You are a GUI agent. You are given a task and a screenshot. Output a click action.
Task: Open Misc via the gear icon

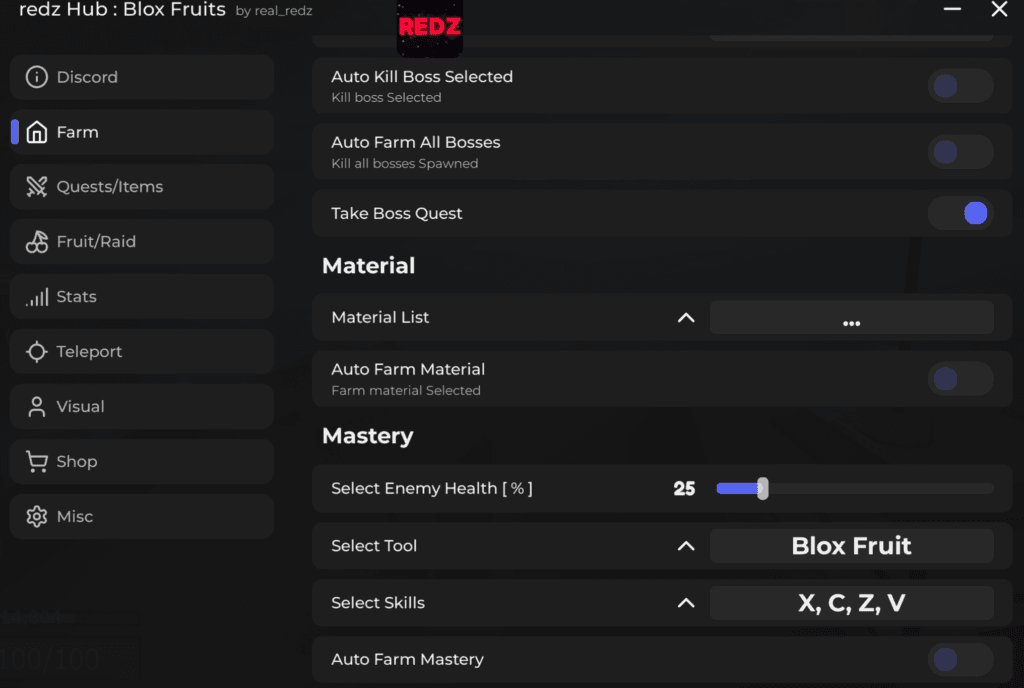[x=38, y=516]
